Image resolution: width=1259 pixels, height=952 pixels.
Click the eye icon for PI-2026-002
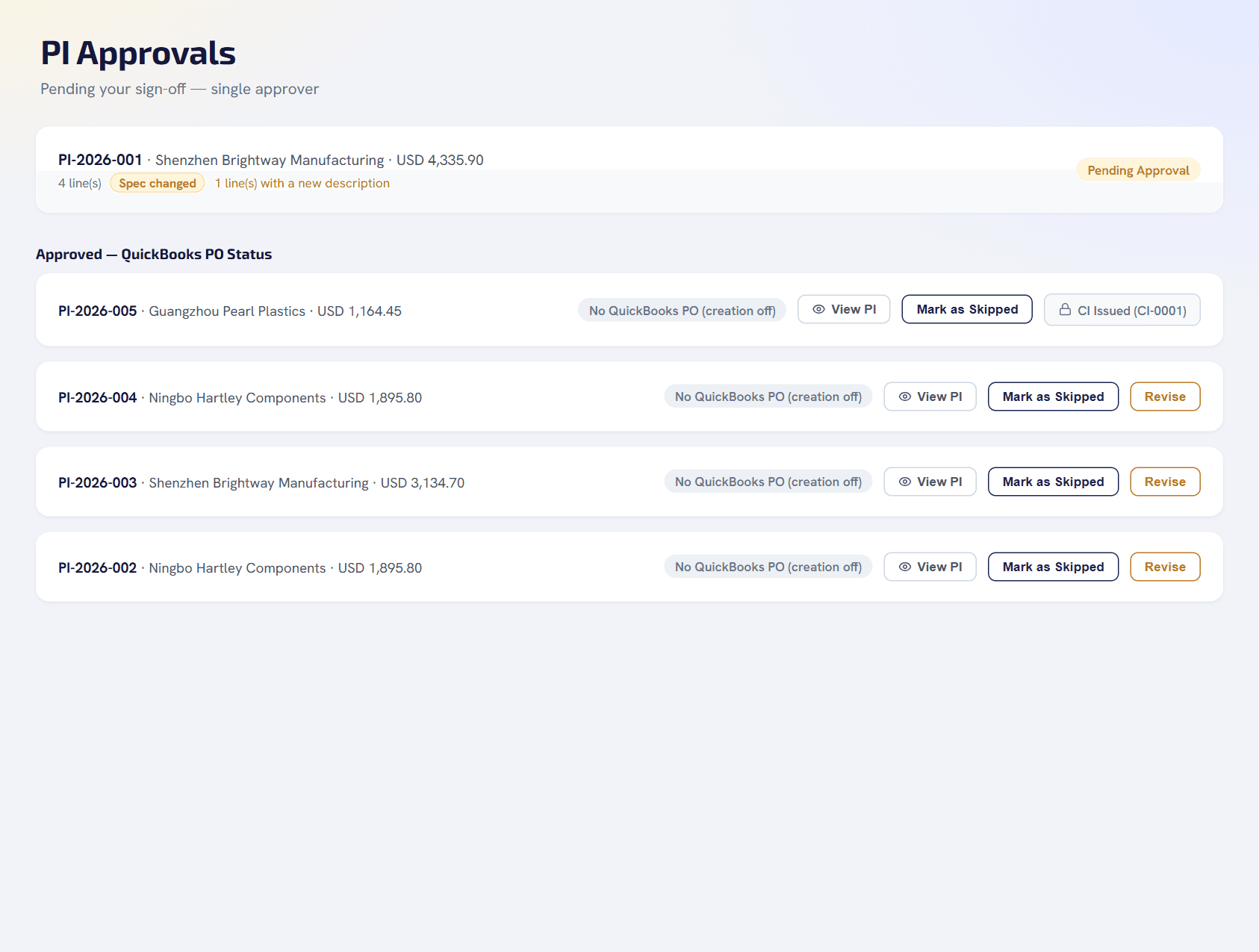coord(904,567)
